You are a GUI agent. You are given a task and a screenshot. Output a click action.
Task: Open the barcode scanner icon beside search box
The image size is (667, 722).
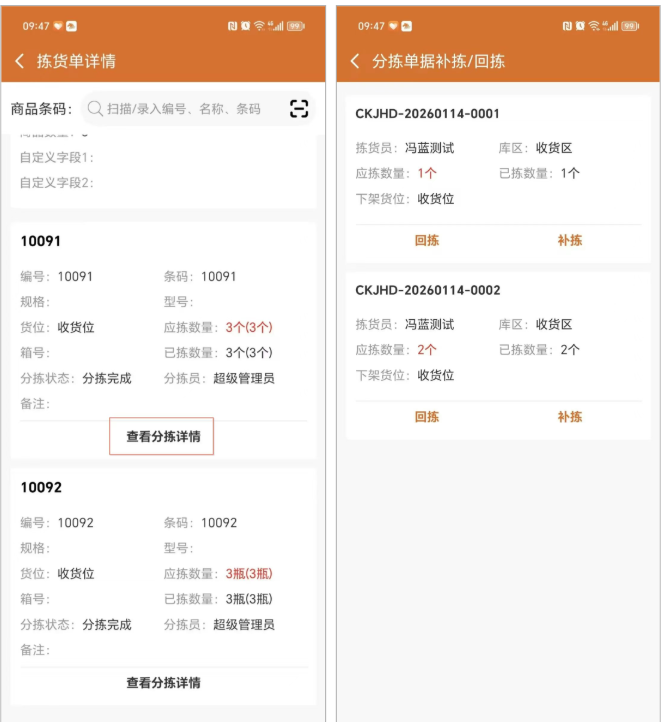(x=299, y=109)
